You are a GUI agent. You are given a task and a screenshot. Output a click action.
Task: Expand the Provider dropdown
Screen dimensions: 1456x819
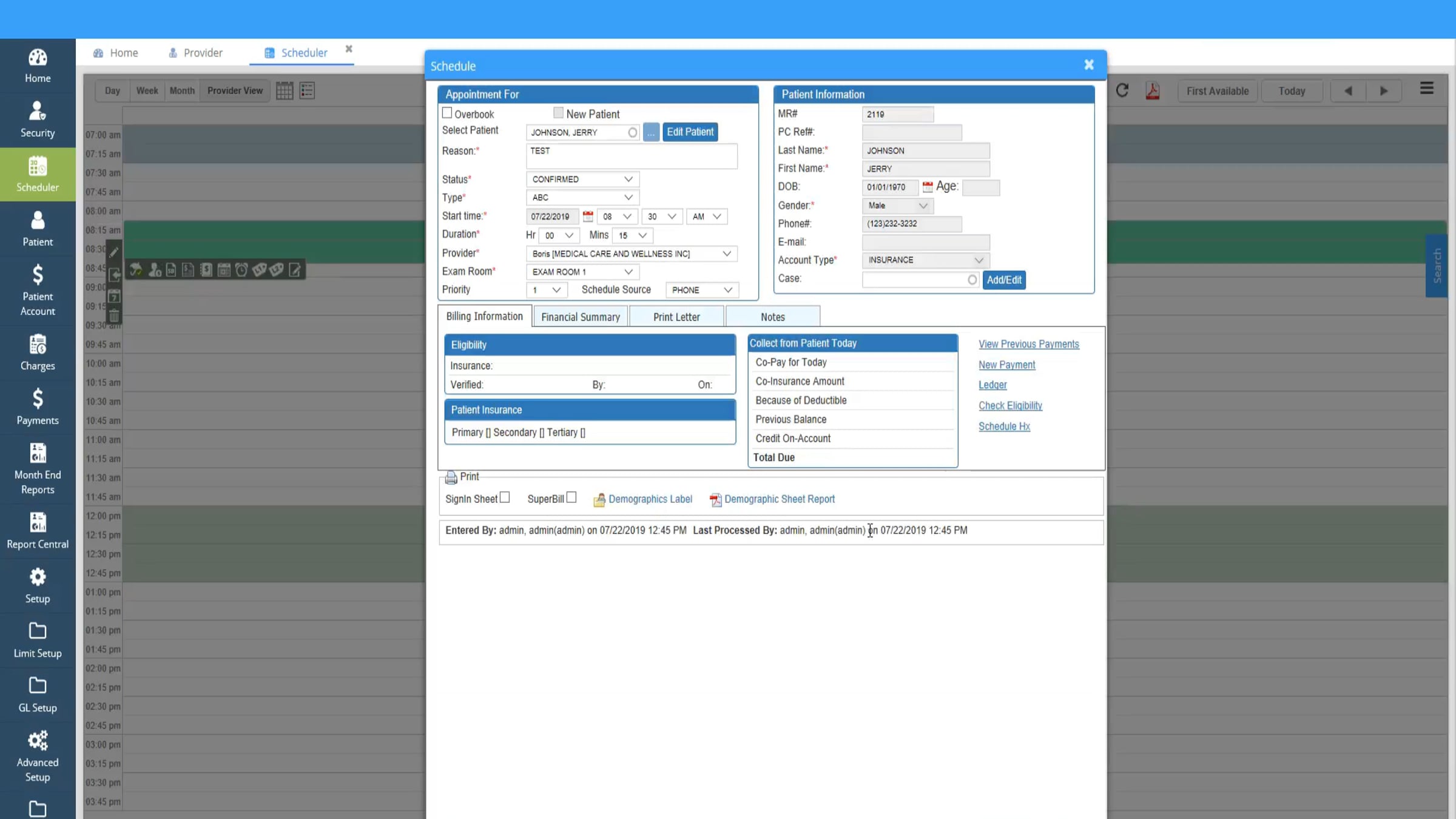pos(632,254)
